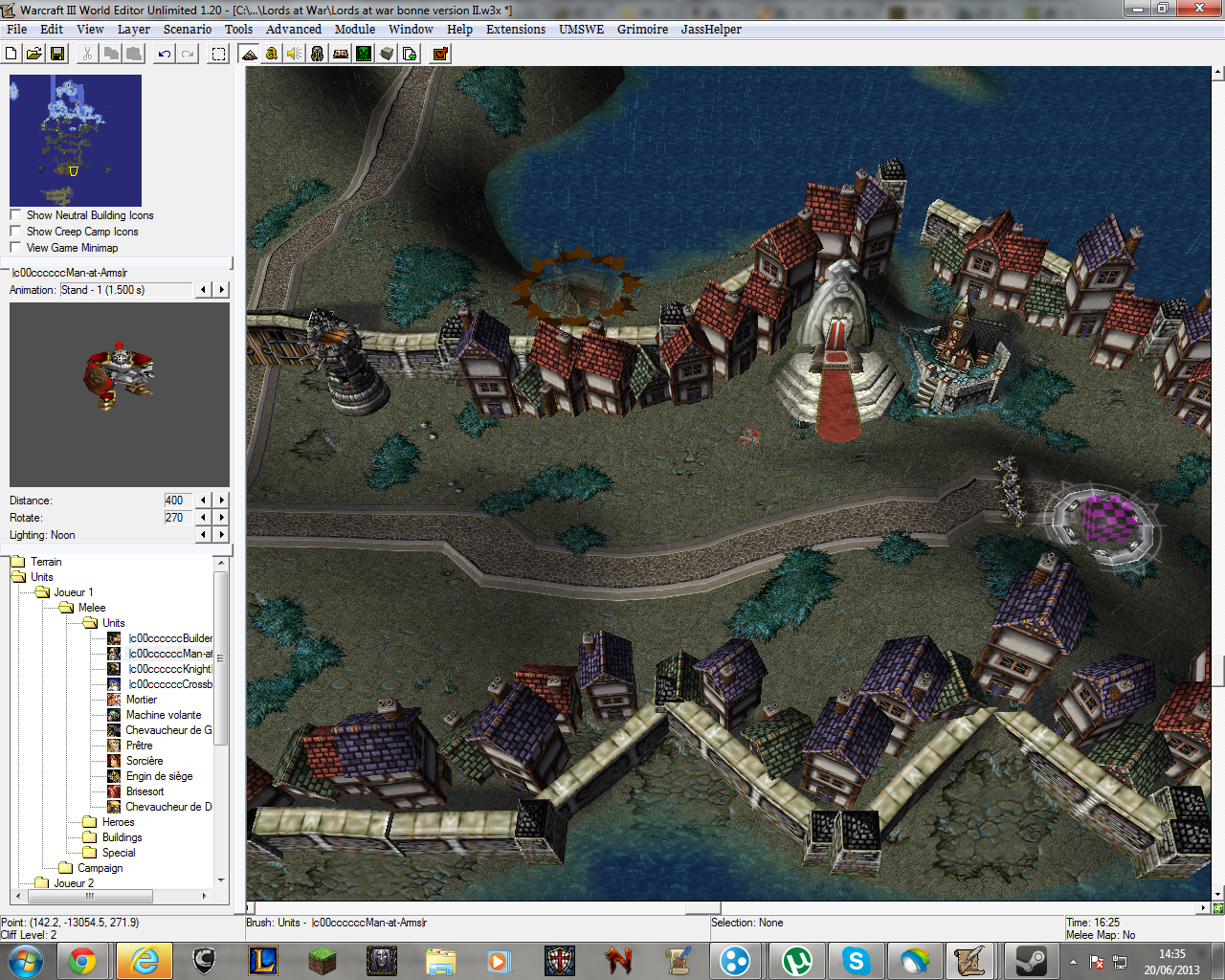
Task: Click the Rotate value field 270
Action: pos(178,517)
